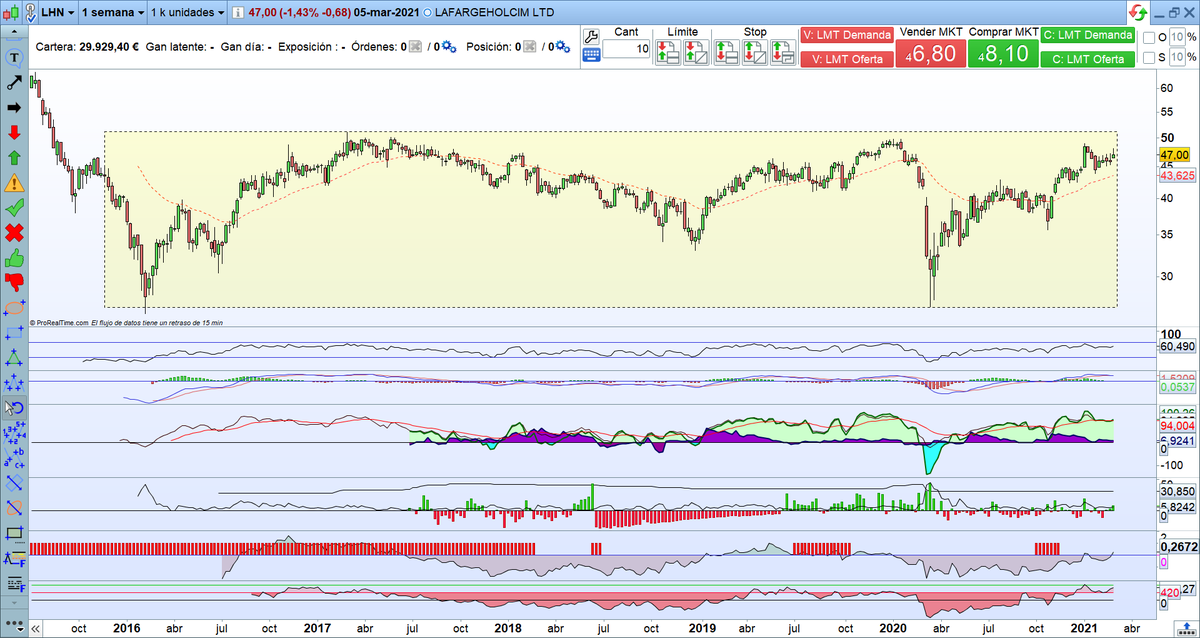Enable the S percentage checkbox
Viewport: 1200px width, 638px height.
1150,57
